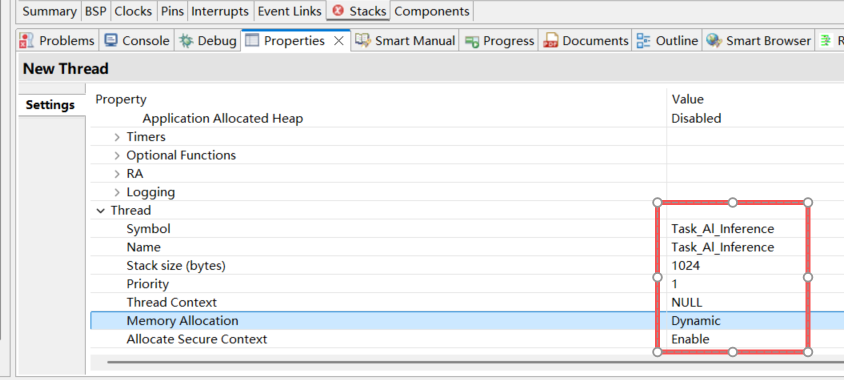
Task: Click the Problems view icon
Action: pyautogui.click(x=25, y=40)
